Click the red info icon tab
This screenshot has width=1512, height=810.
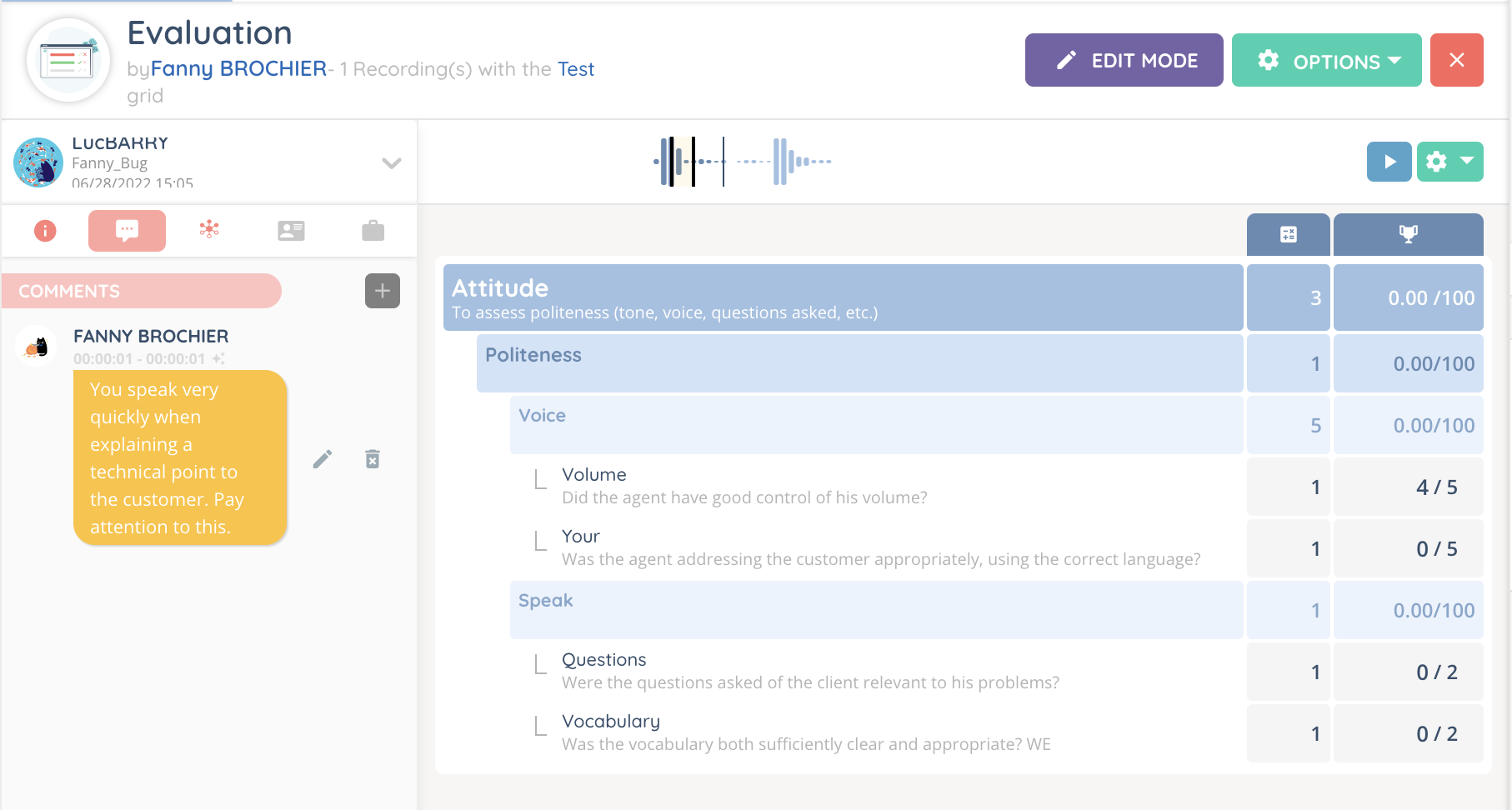(45, 231)
